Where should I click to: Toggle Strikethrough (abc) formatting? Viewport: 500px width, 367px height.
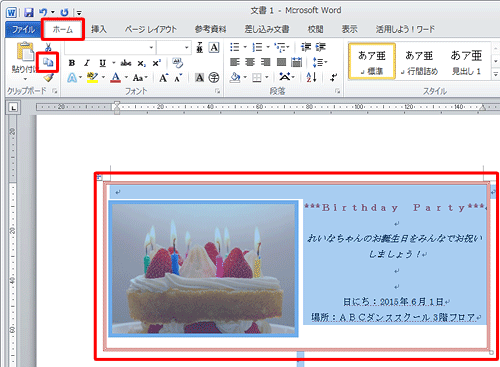coord(126,63)
